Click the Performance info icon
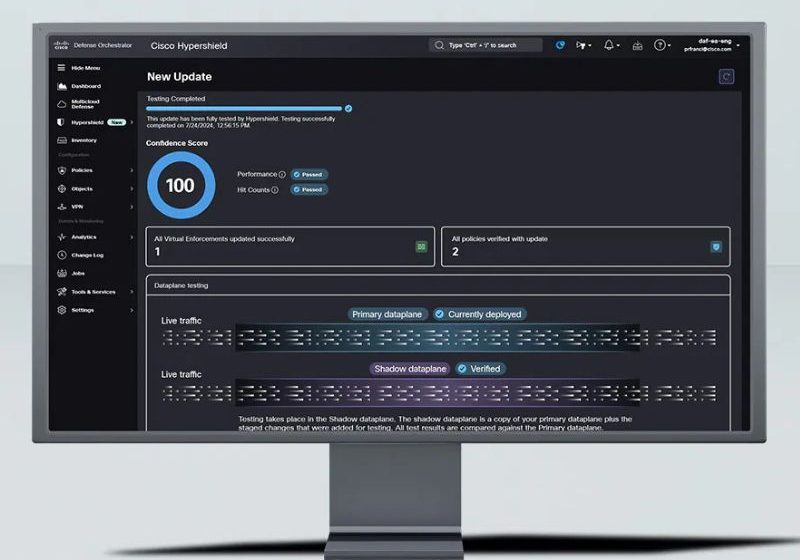 (282, 174)
